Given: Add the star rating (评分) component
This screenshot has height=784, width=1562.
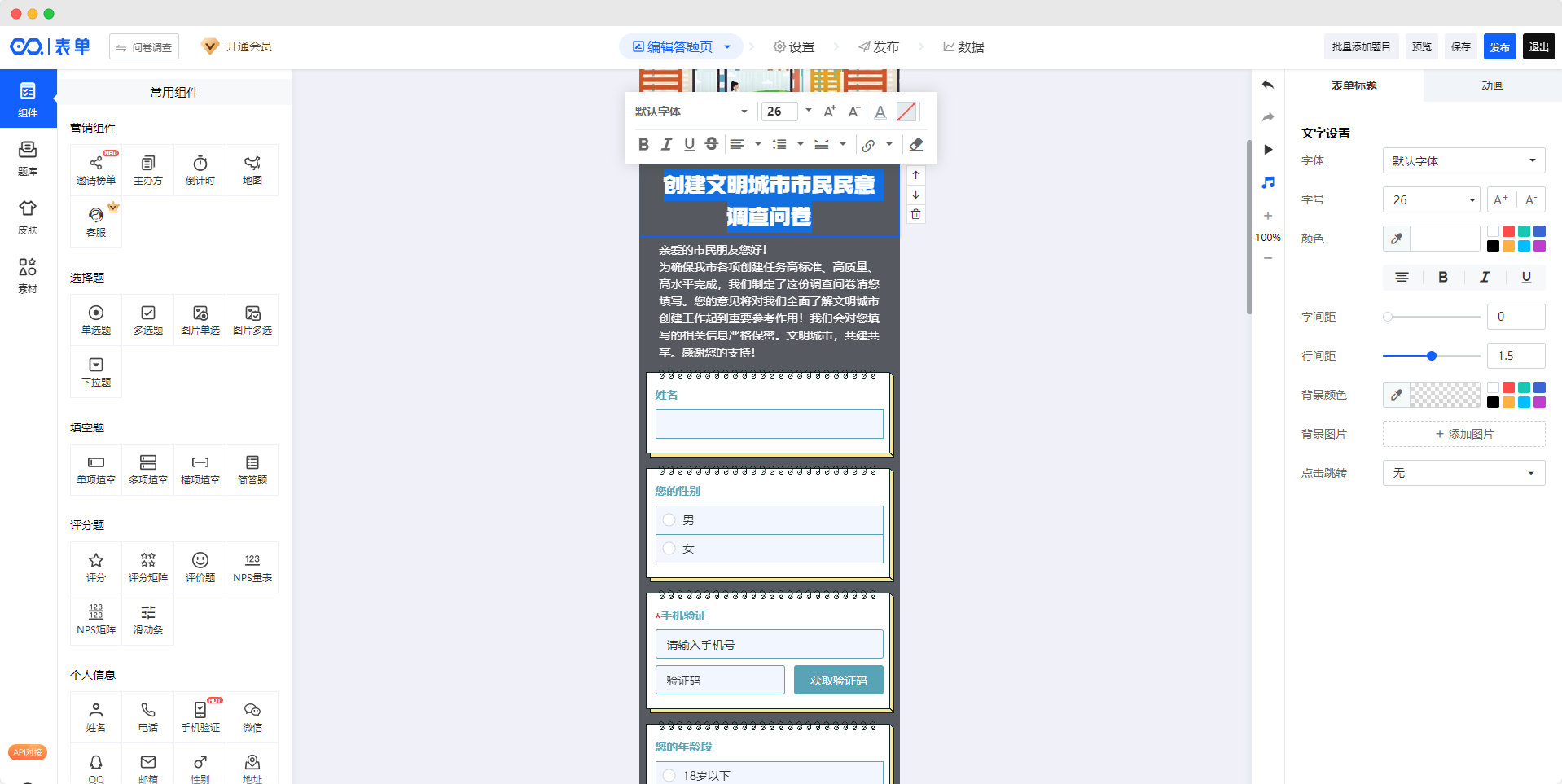Looking at the screenshot, I should point(96,567).
